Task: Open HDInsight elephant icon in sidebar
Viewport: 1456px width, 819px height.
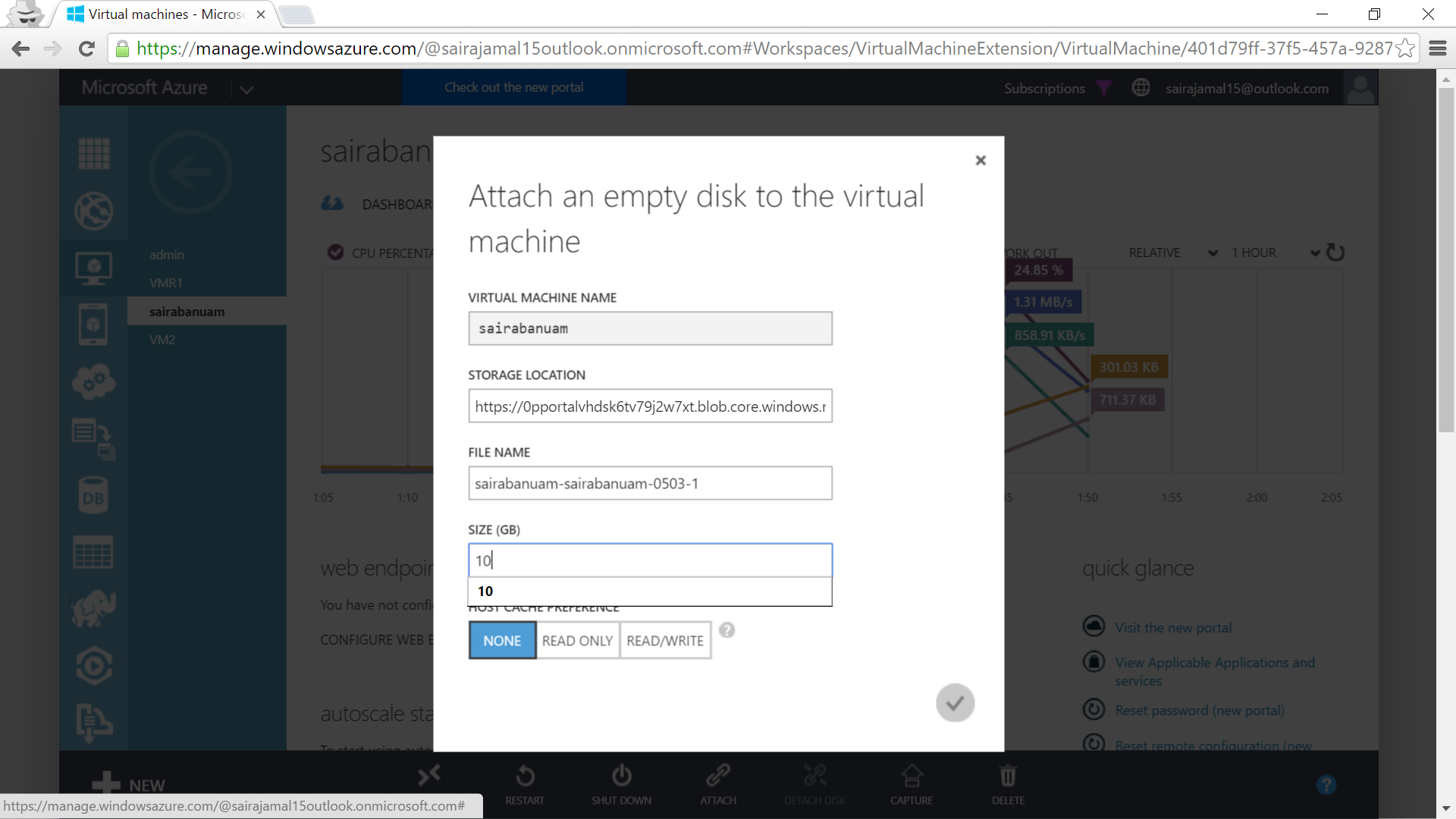Action: [93, 609]
